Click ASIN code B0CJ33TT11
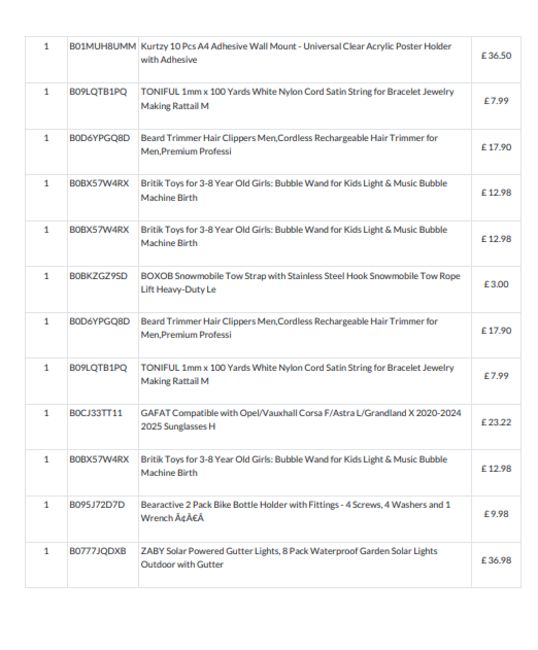The image size is (538, 650). point(96,413)
